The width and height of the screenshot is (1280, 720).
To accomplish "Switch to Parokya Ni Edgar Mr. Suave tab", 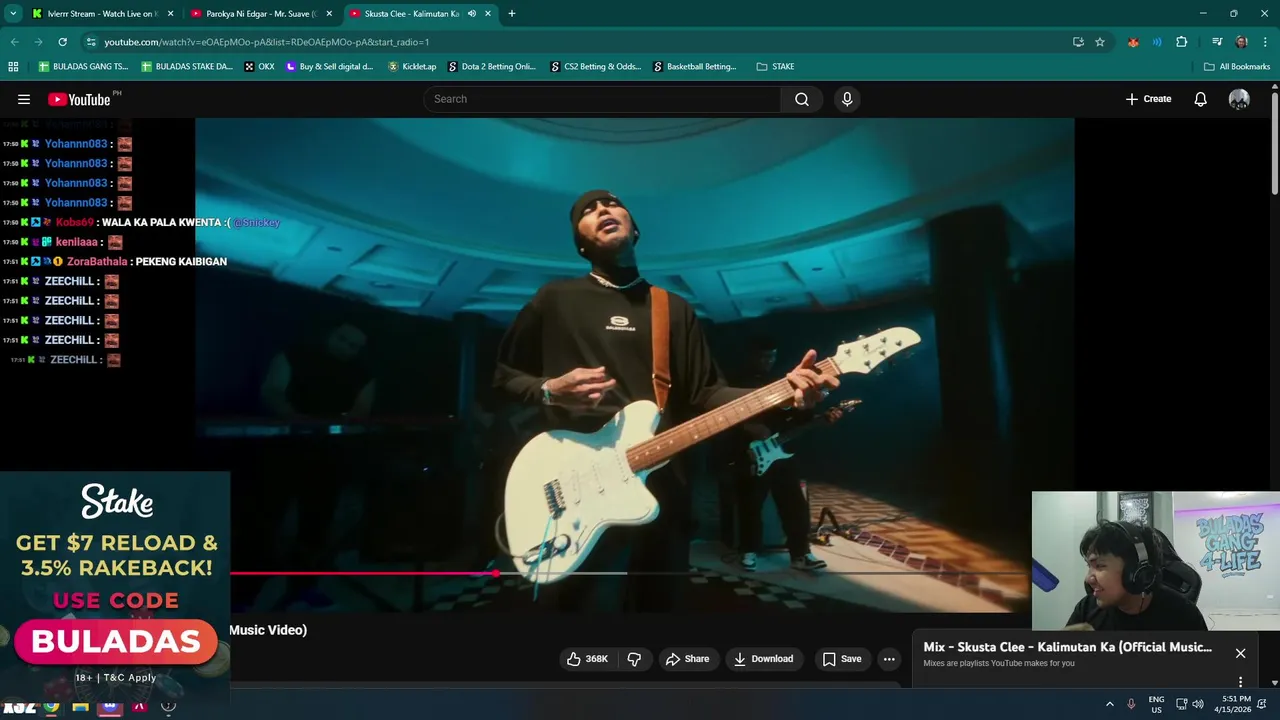I will tap(260, 14).
